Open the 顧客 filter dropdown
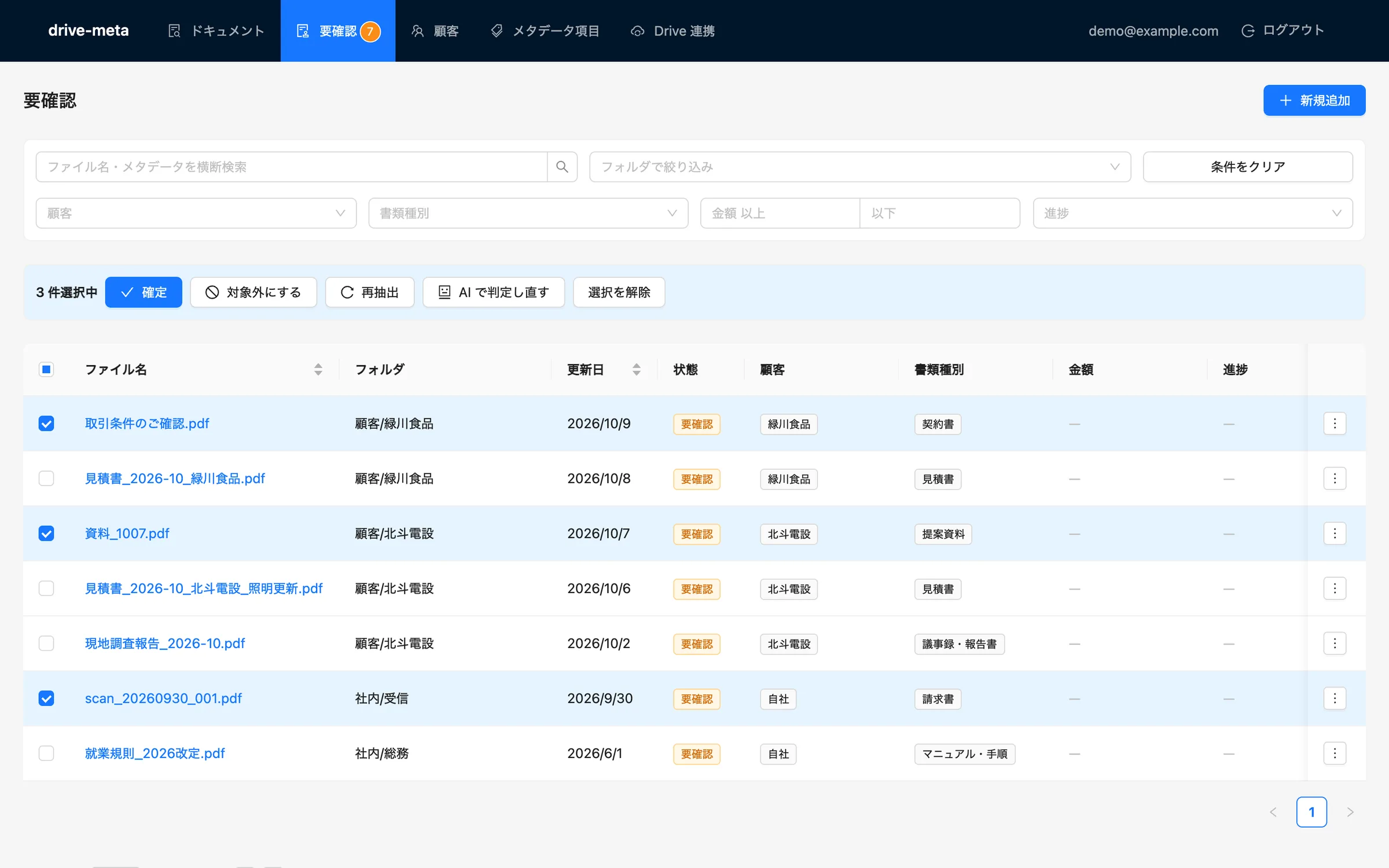This screenshot has width=1389, height=868. tap(196, 213)
